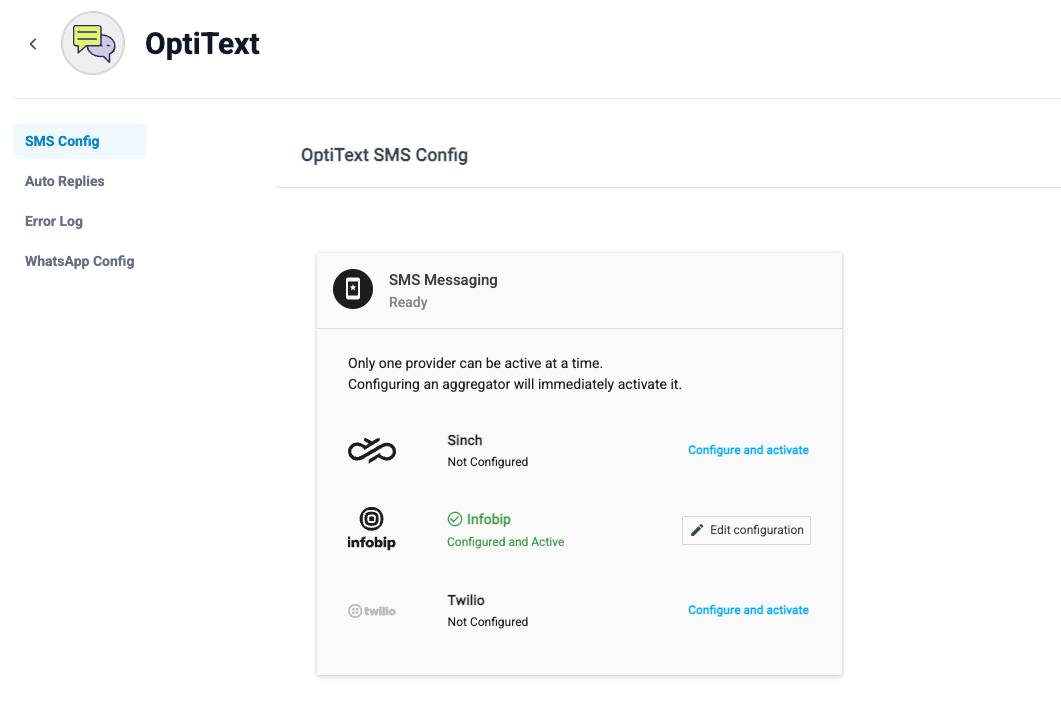Switch to Auto Replies section
The image size is (1061, 717).
(x=65, y=181)
